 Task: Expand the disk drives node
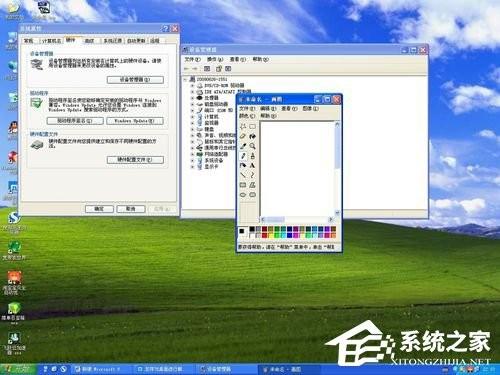pos(192,104)
